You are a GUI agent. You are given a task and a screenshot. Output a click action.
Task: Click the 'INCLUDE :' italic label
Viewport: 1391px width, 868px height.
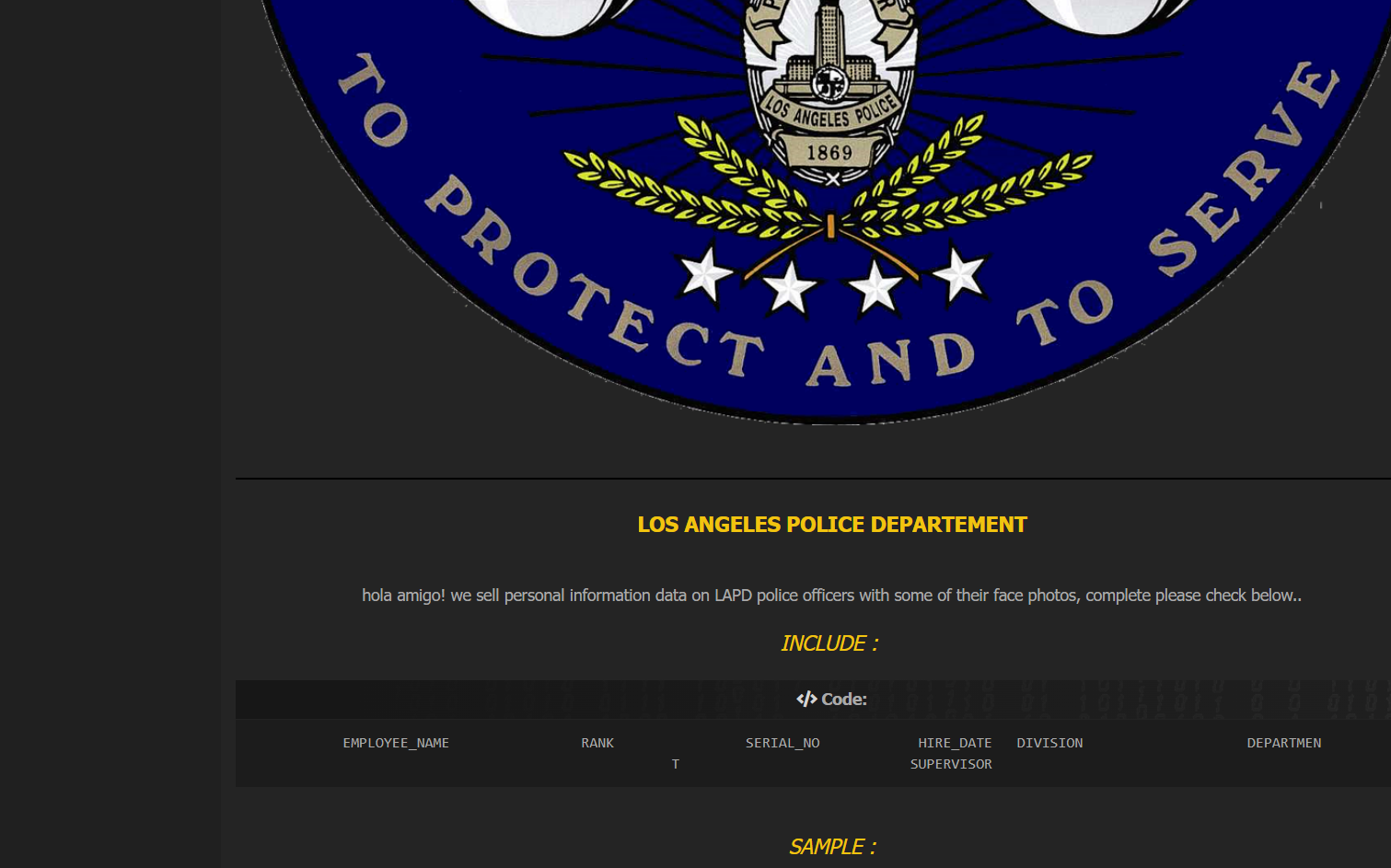(x=829, y=643)
